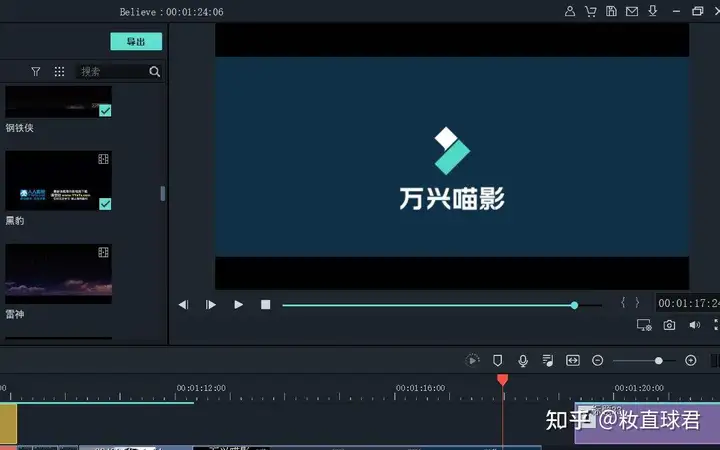Record voiceover with microphone icon

523,360
